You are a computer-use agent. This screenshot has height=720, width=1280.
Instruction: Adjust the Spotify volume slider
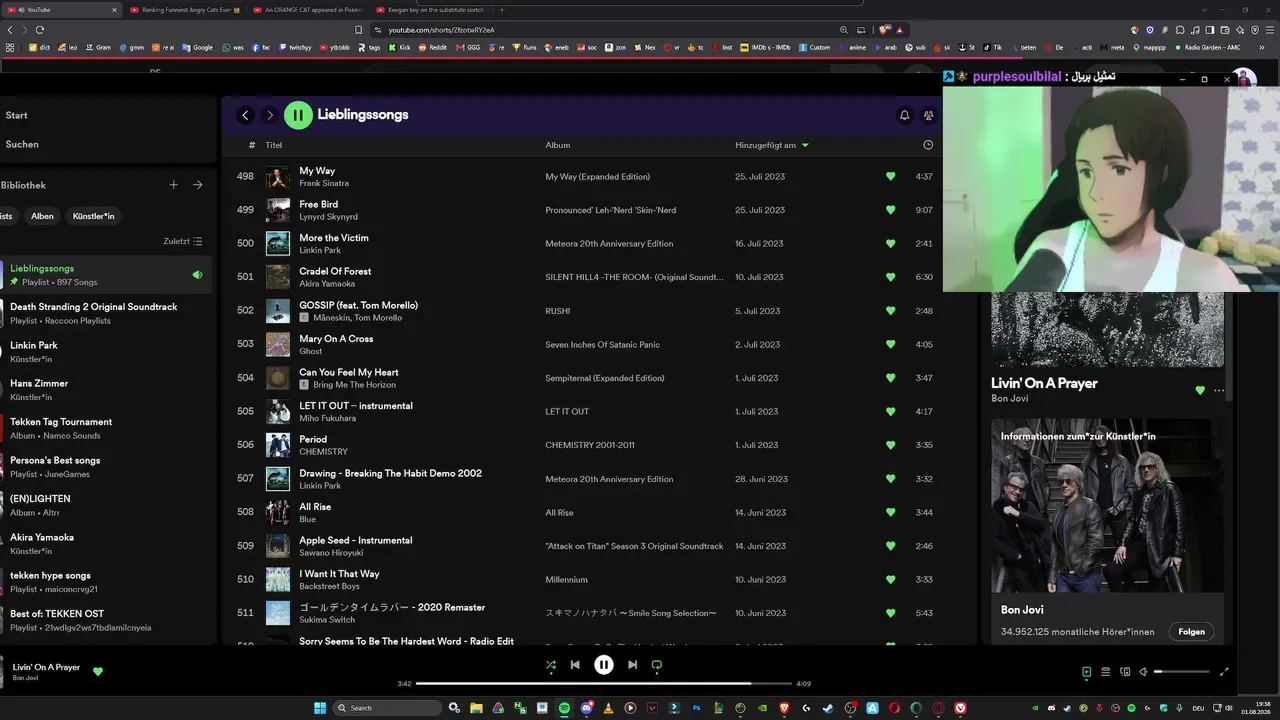coord(1181,672)
